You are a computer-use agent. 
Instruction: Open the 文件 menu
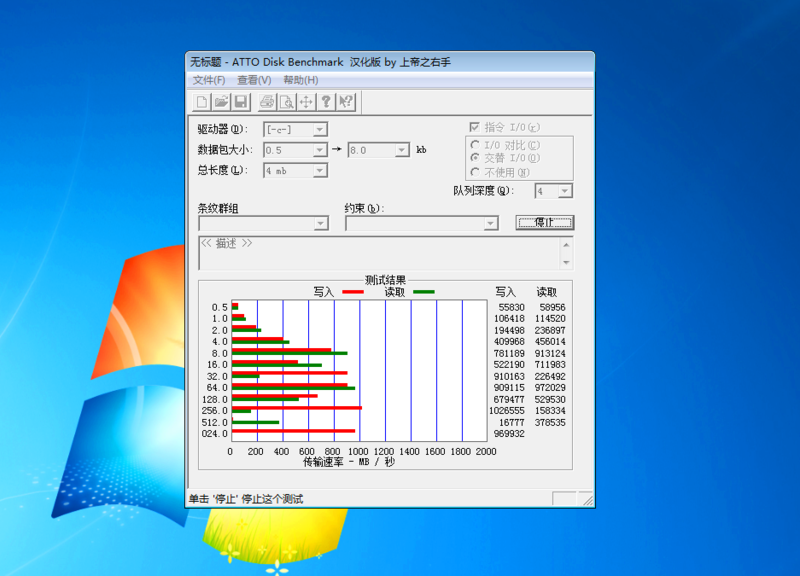coord(210,78)
